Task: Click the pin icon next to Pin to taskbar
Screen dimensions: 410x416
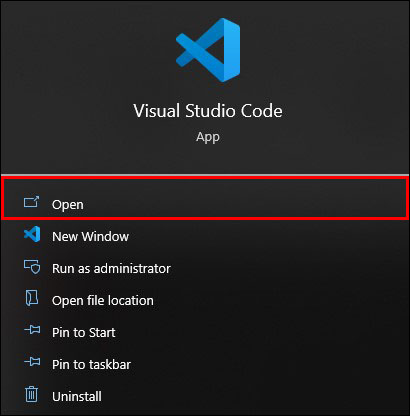Action: click(x=32, y=362)
